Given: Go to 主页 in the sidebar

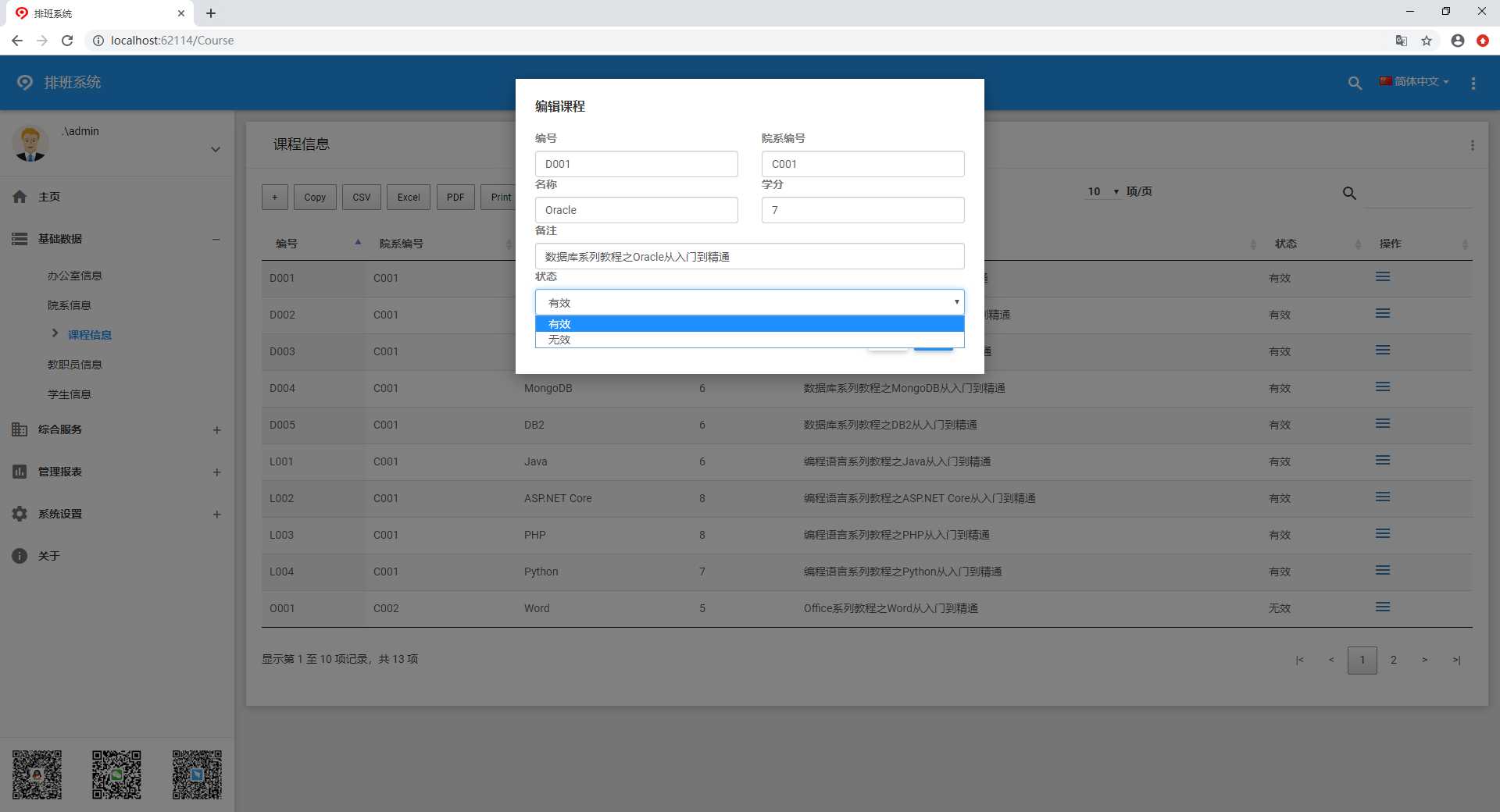Looking at the screenshot, I should pyautogui.click(x=49, y=197).
